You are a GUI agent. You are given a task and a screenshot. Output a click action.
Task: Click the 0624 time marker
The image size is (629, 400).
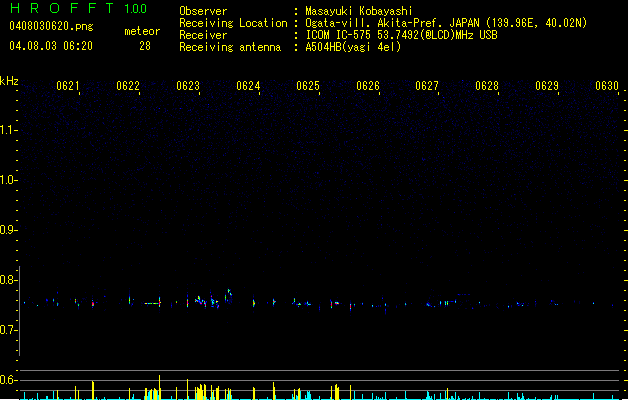(x=248, y=86)
